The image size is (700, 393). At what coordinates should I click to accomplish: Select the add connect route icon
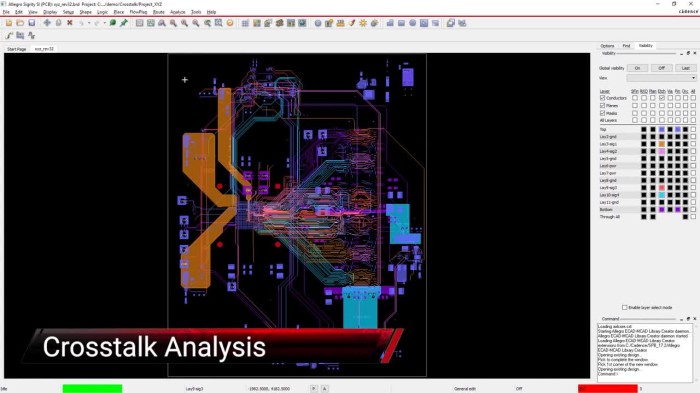(x=9, y=35)
